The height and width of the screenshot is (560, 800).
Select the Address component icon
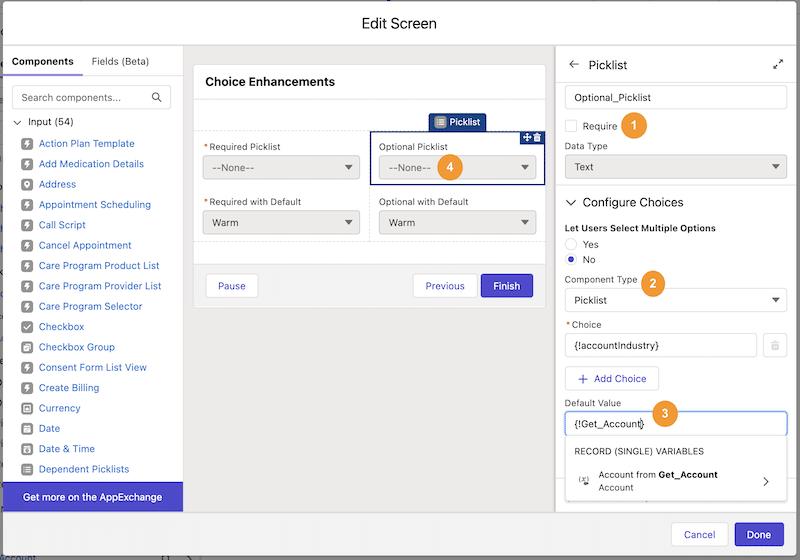pyautogui.click(x=27, y=184)
